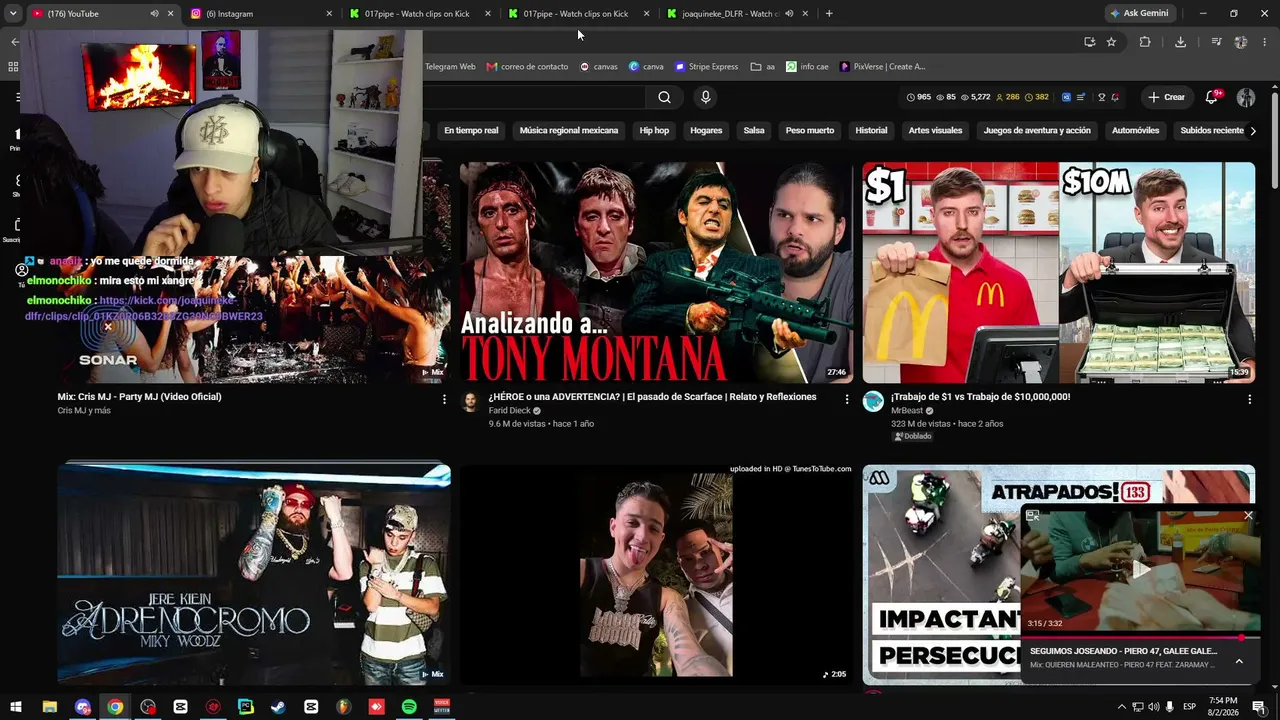Launch FL Studio from the taskbar
1280x720 pixels.
pos(344,707)
